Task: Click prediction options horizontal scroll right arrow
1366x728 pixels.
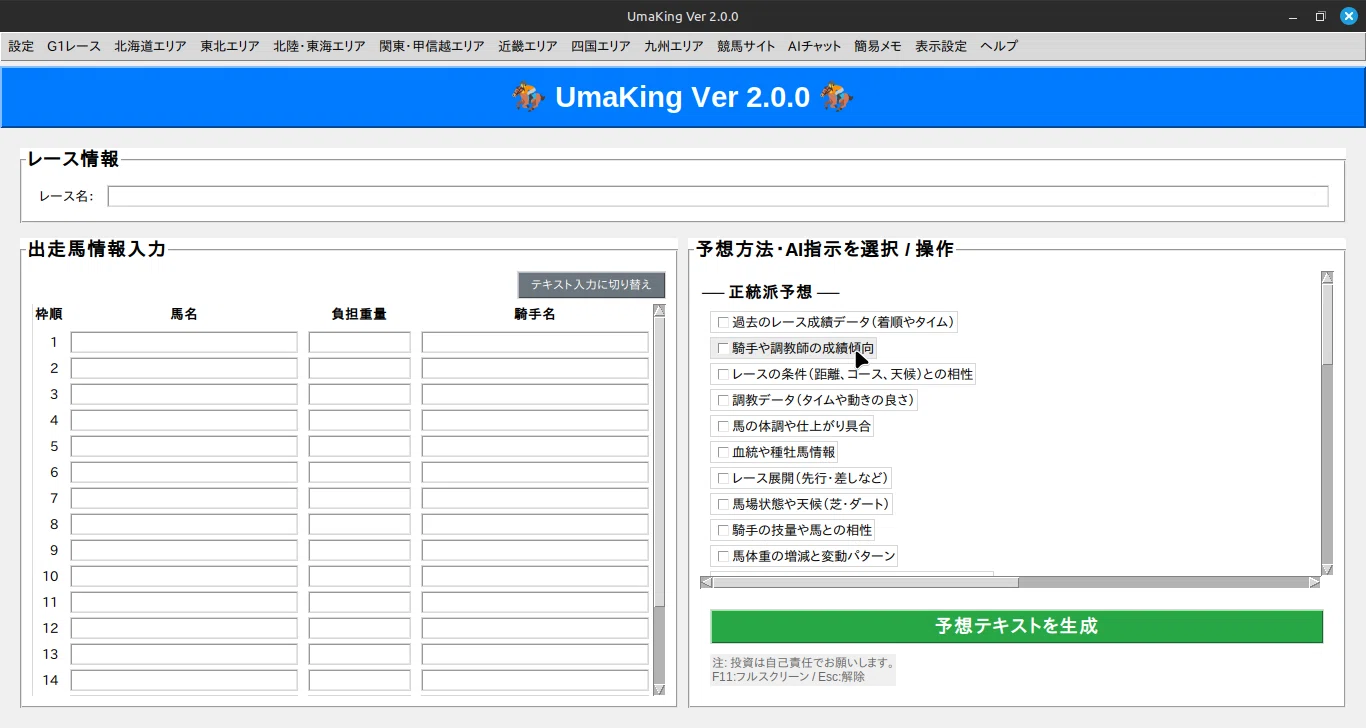Action: pos(1314,582)
